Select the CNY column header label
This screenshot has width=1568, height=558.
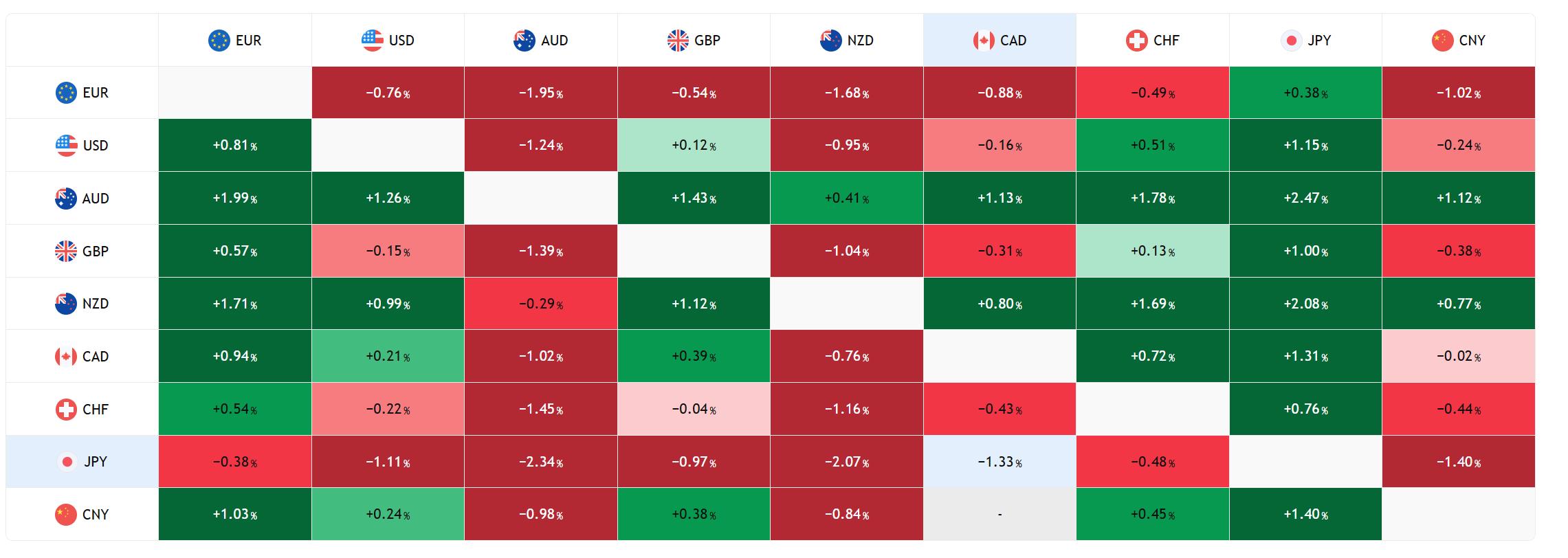click(x=1472, y=41)
